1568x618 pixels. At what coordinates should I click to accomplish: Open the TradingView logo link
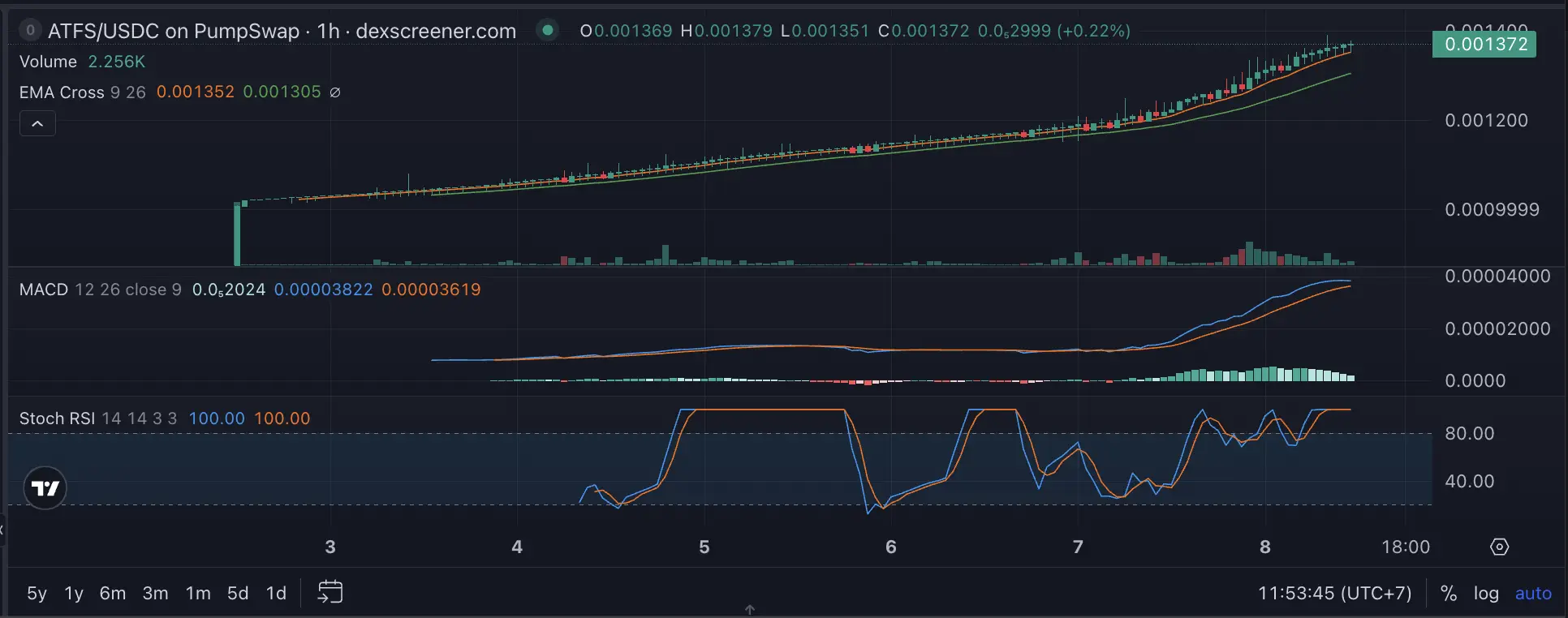45,487
